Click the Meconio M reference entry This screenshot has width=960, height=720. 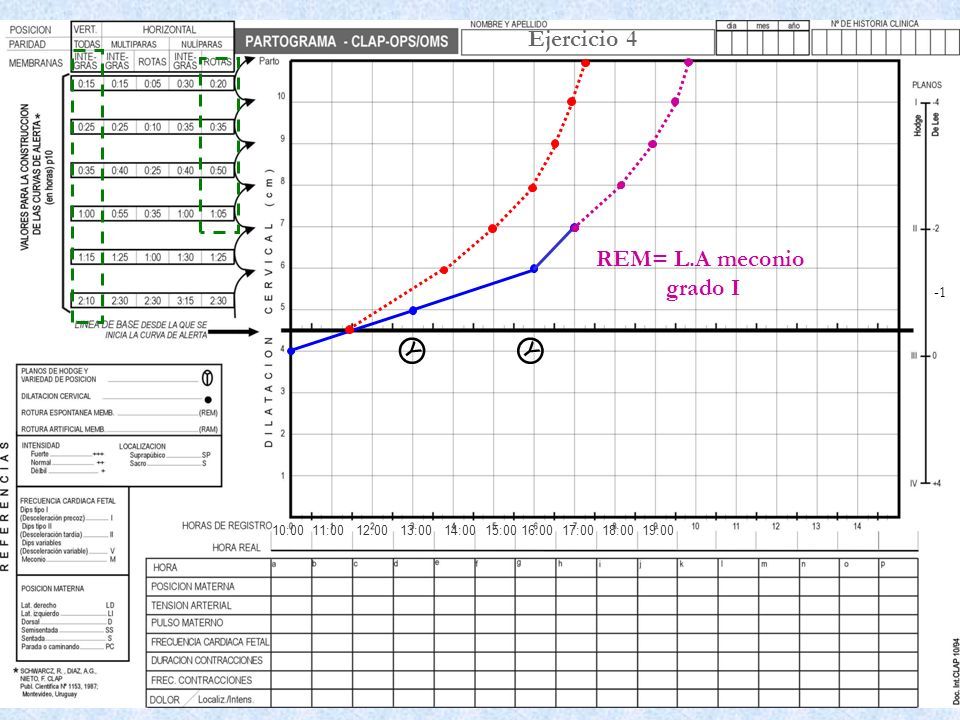point(68,559)
